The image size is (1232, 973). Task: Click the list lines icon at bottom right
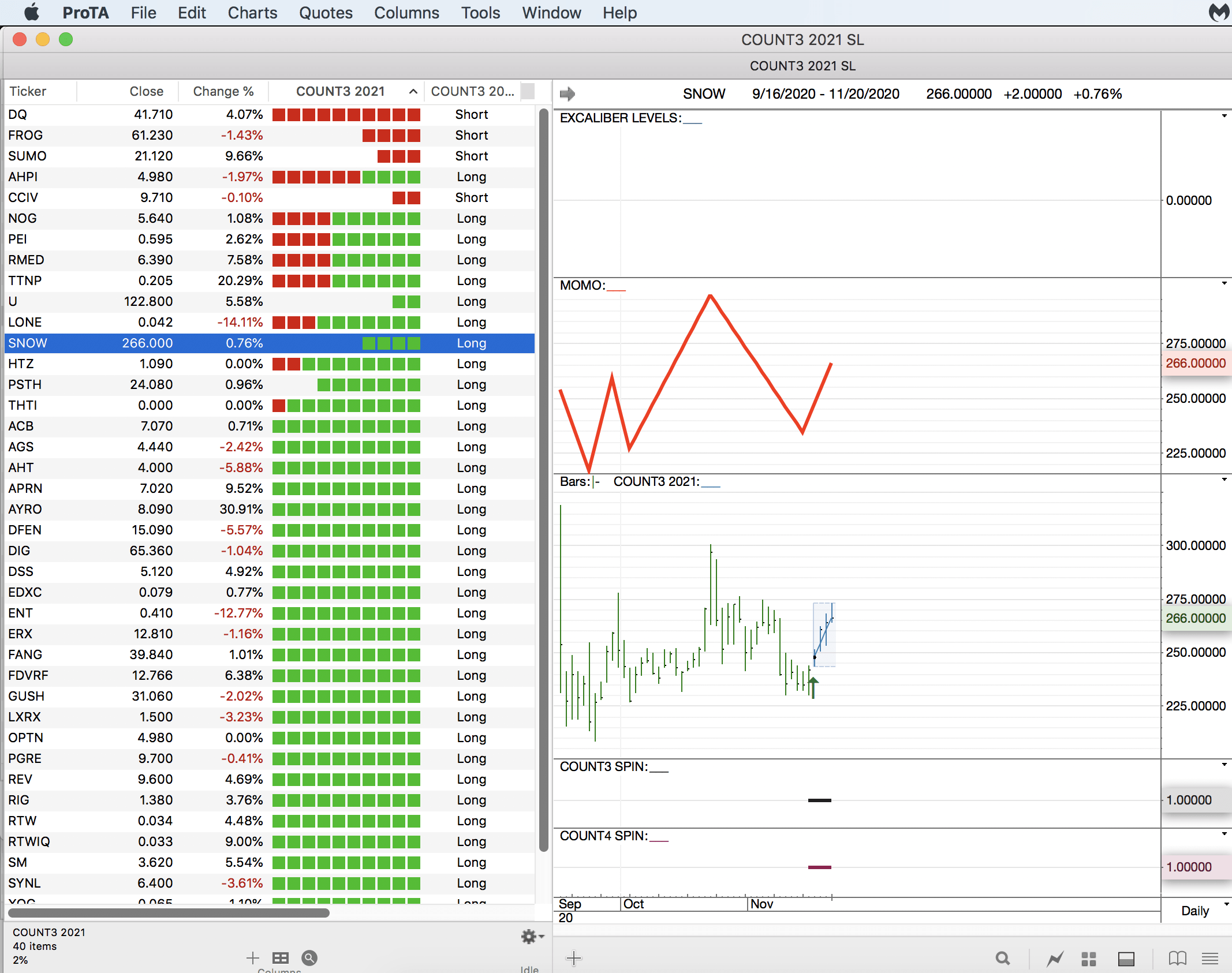point(1210,959)
